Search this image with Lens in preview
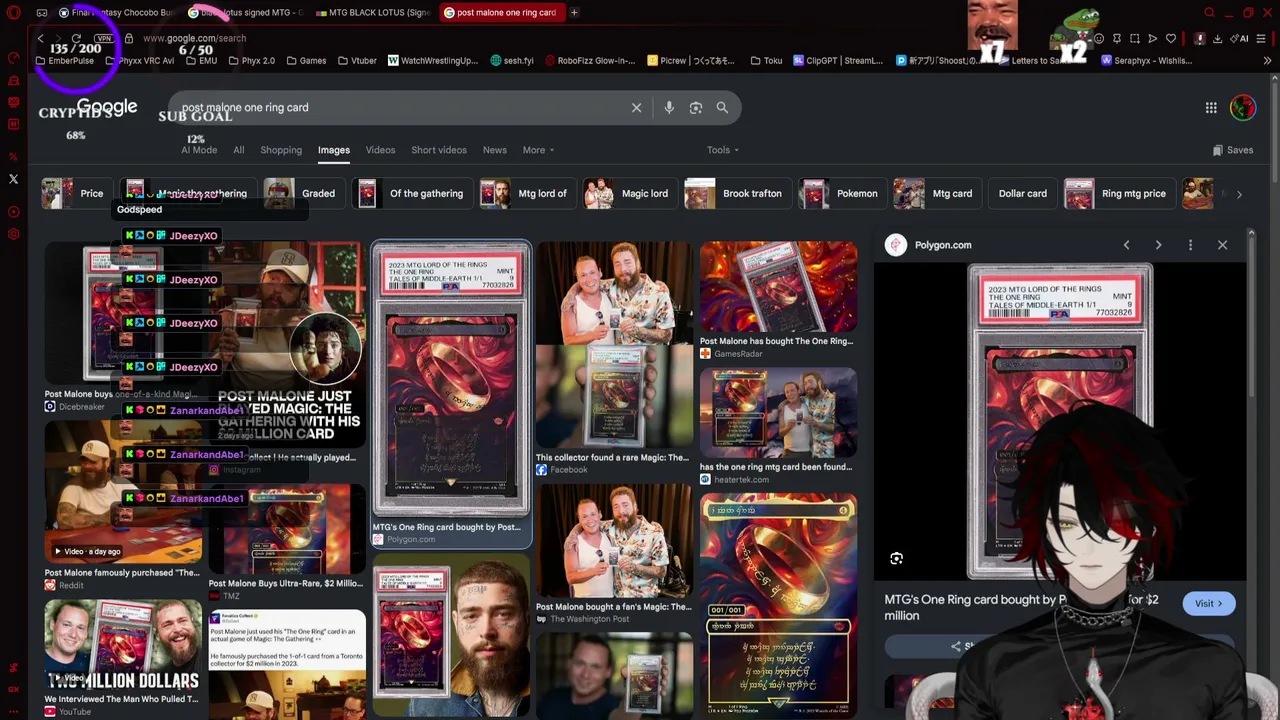 tap(896, 559)
